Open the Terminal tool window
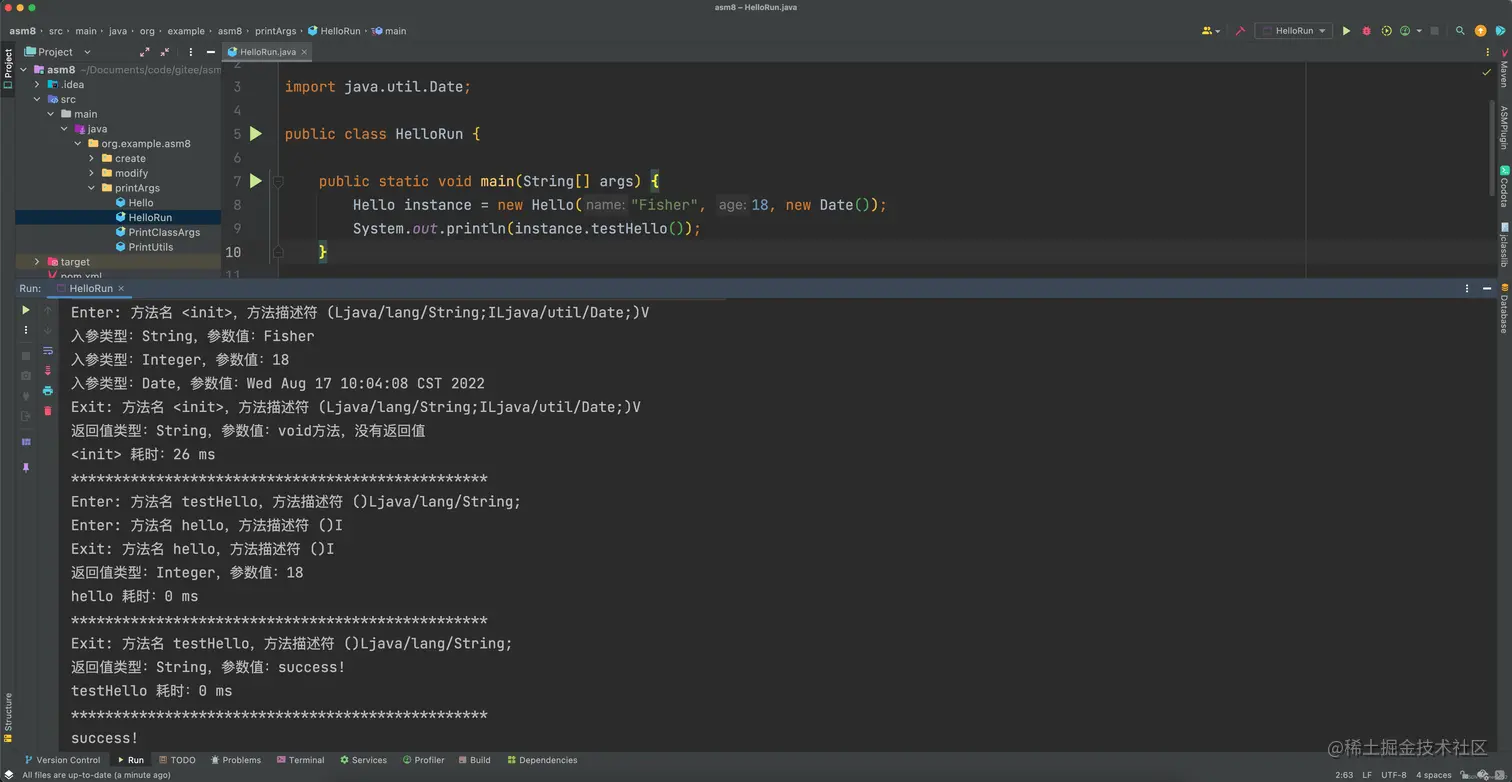 pyautogui.click(x=300, y=760)
